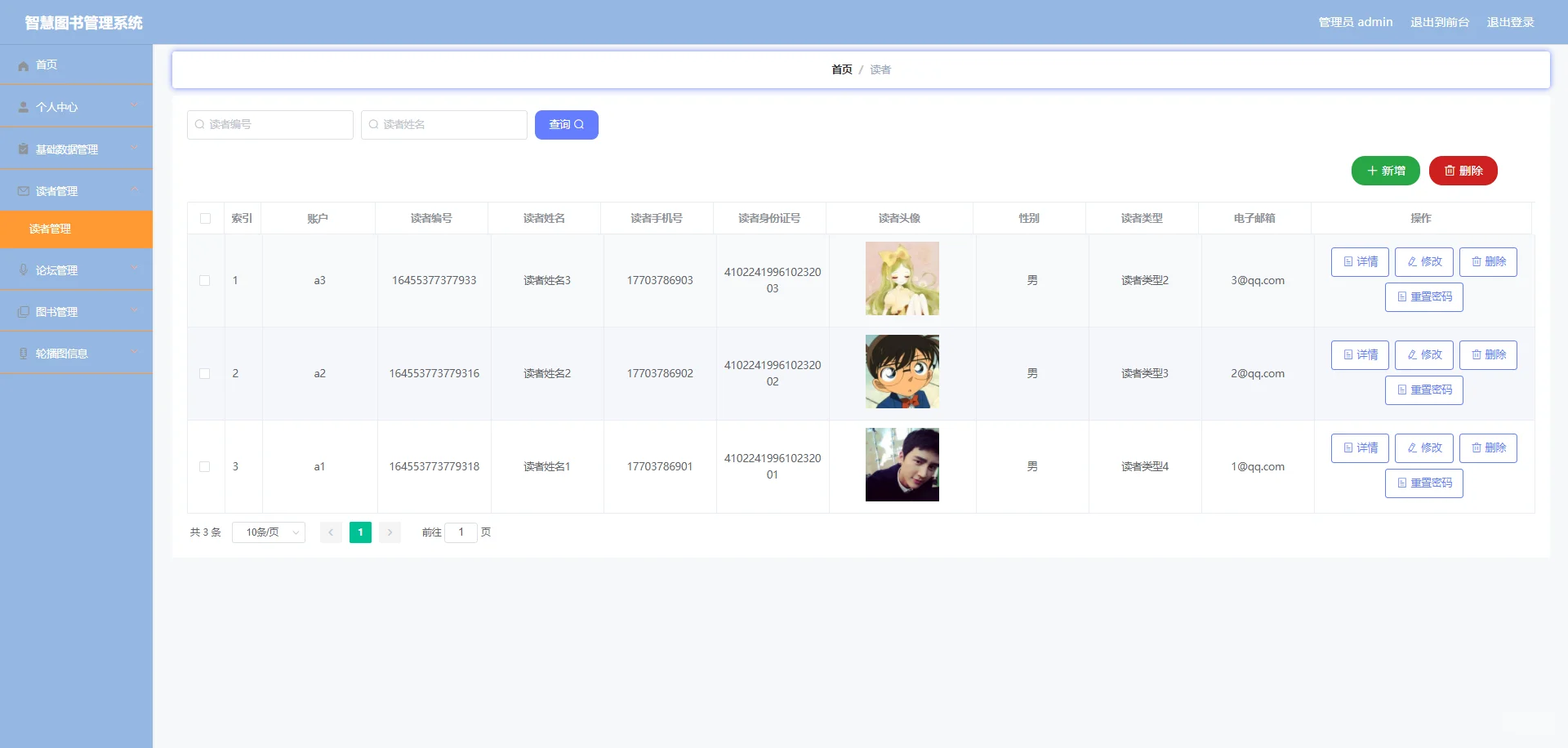Open the 10条/页 page size dropdown
The image size is (1568, 748).
[268, 532]
